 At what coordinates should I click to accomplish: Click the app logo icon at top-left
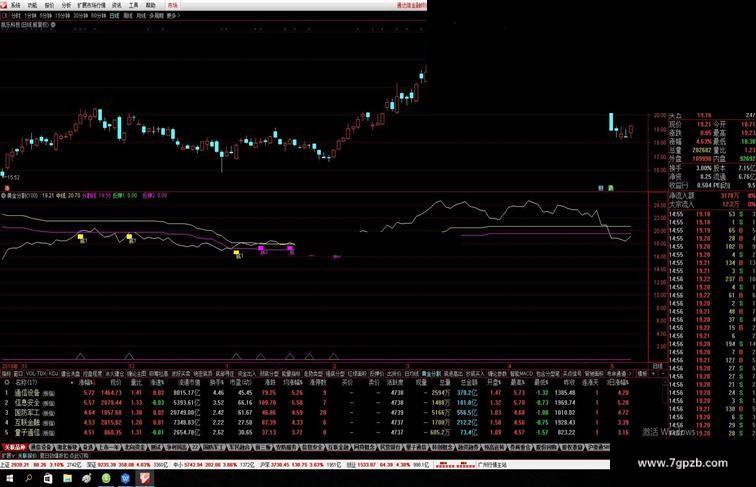pos(4,5)
